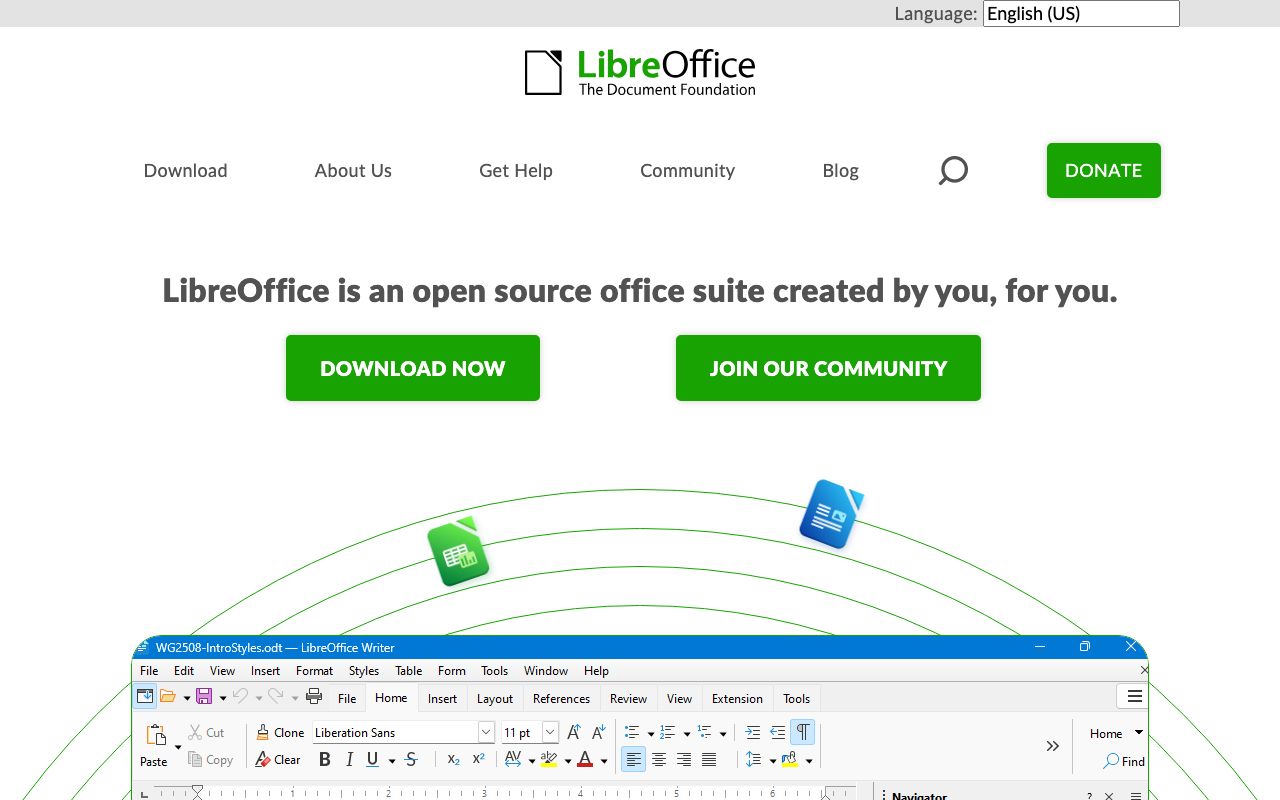The image size is (1280, 800).
Task: Open the About Us navigation link
Action: 353,170
